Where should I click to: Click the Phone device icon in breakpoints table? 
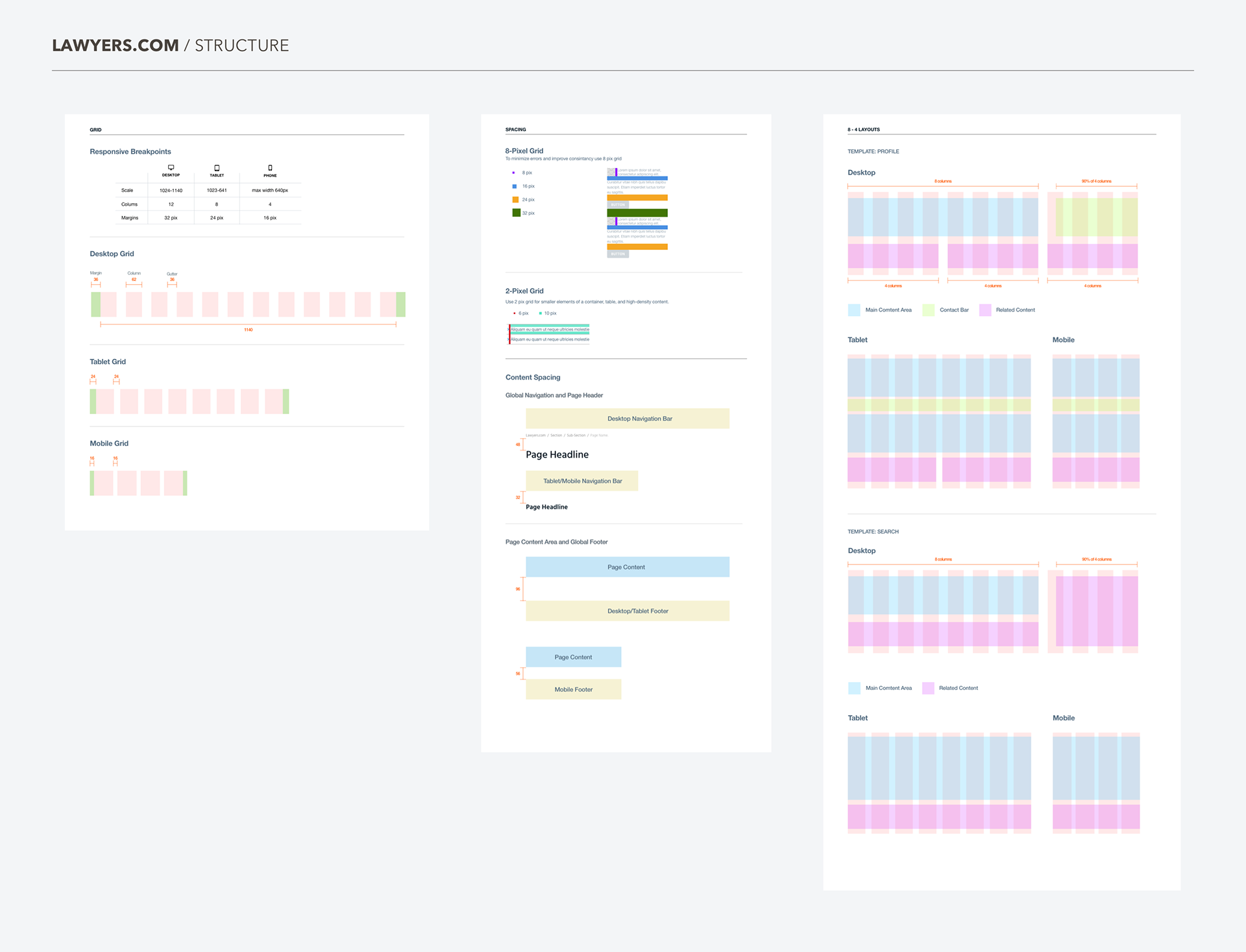[x=270, y=168]
